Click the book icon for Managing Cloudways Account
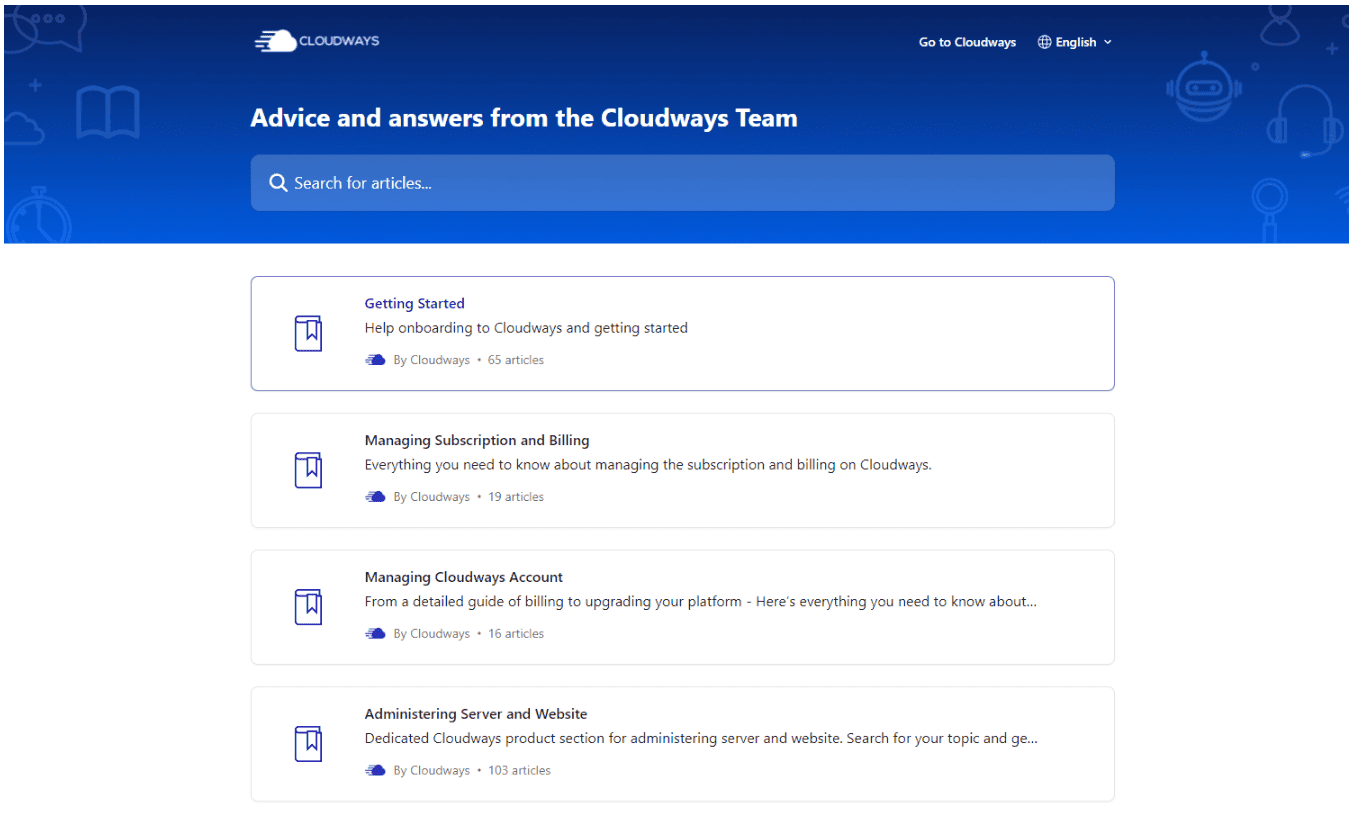Image resolution: width=1354 pixels, height=823 pixels. (x=308, y=607)
